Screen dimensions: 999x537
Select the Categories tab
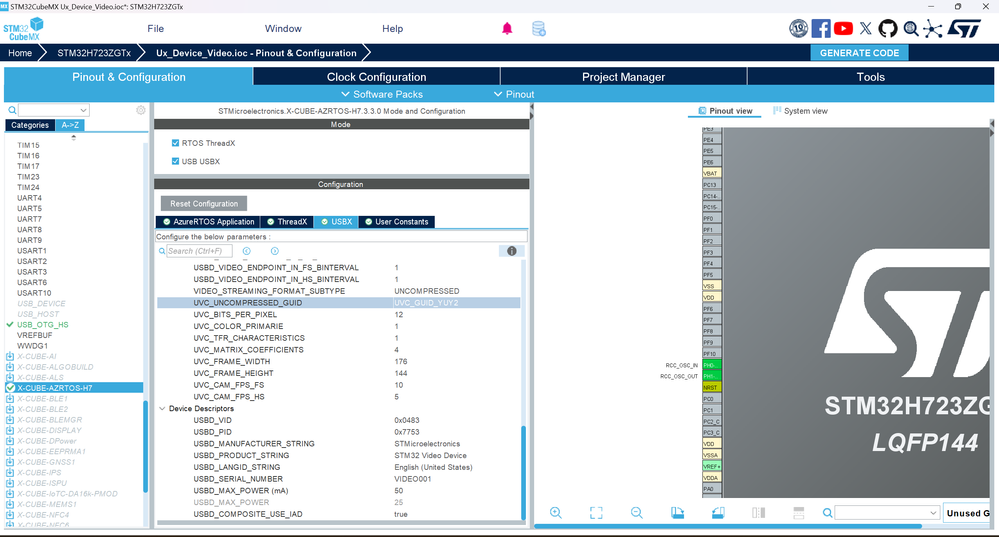pos(30,125)
